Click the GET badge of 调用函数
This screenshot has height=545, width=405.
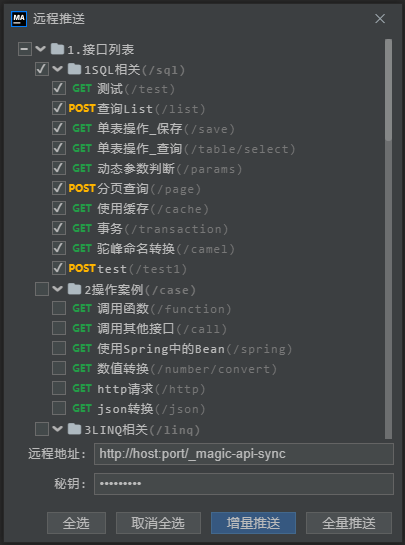tap(82, 308)
